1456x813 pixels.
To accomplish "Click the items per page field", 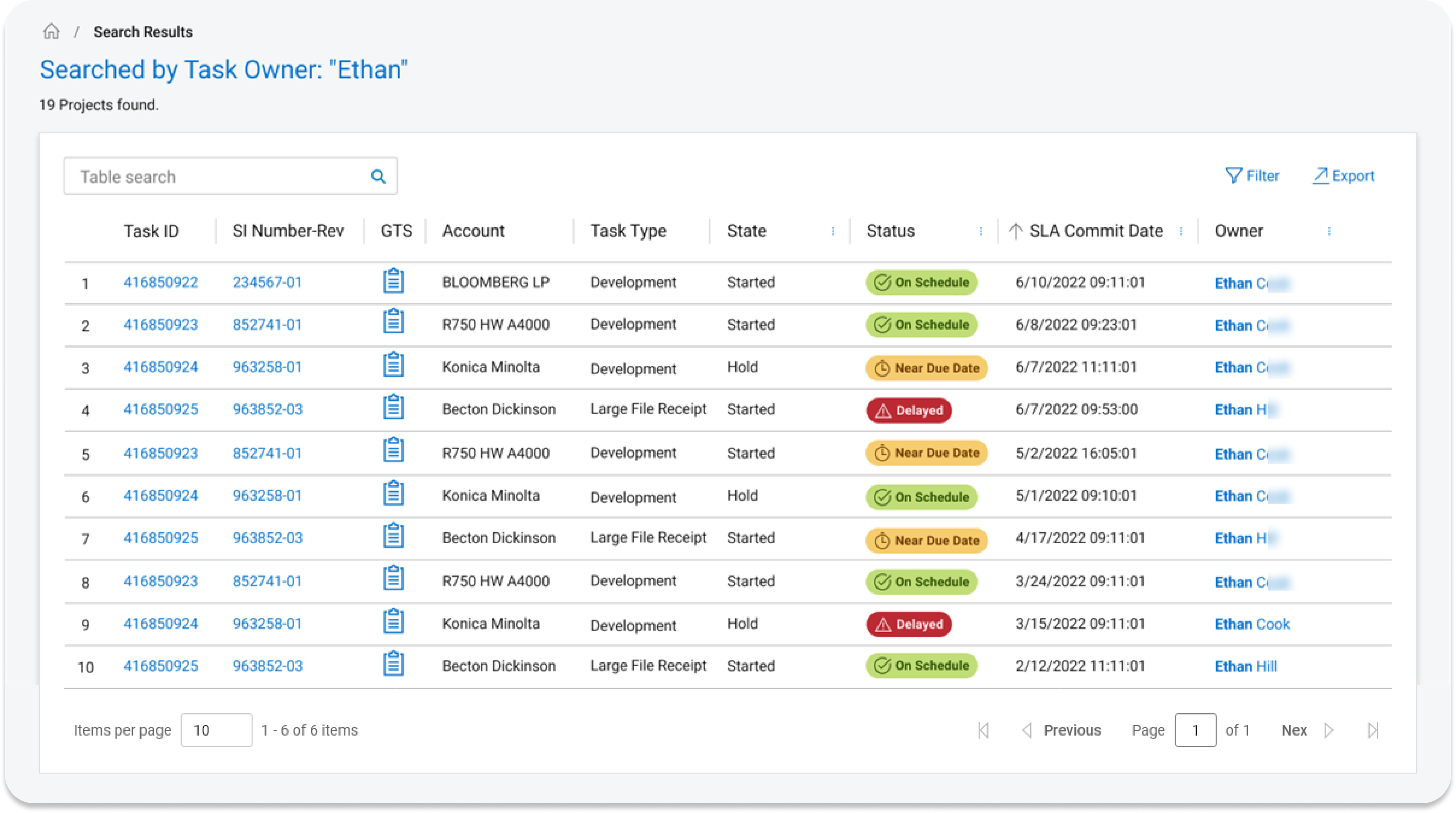I will (x=216, y=730).
